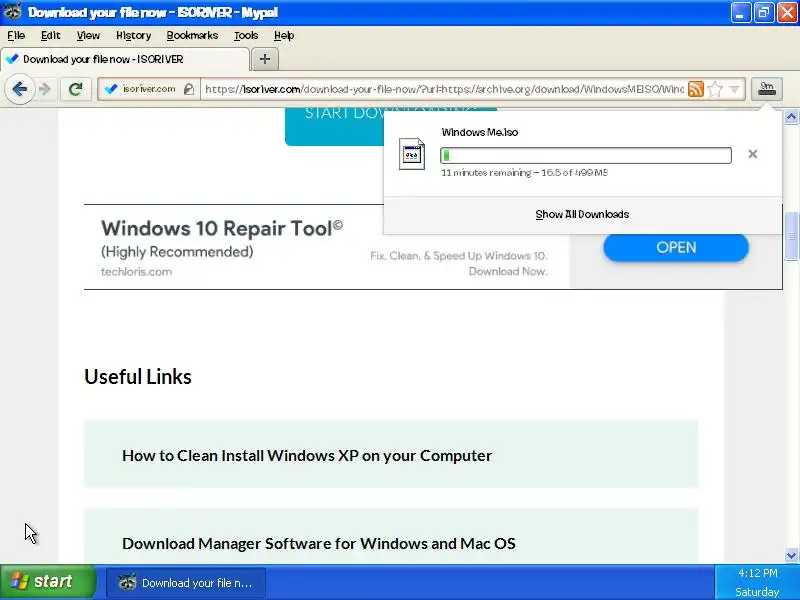Click the Mypal raccoon title bar icon
This screenshot has width=800, height=600.
click(12, 11)
